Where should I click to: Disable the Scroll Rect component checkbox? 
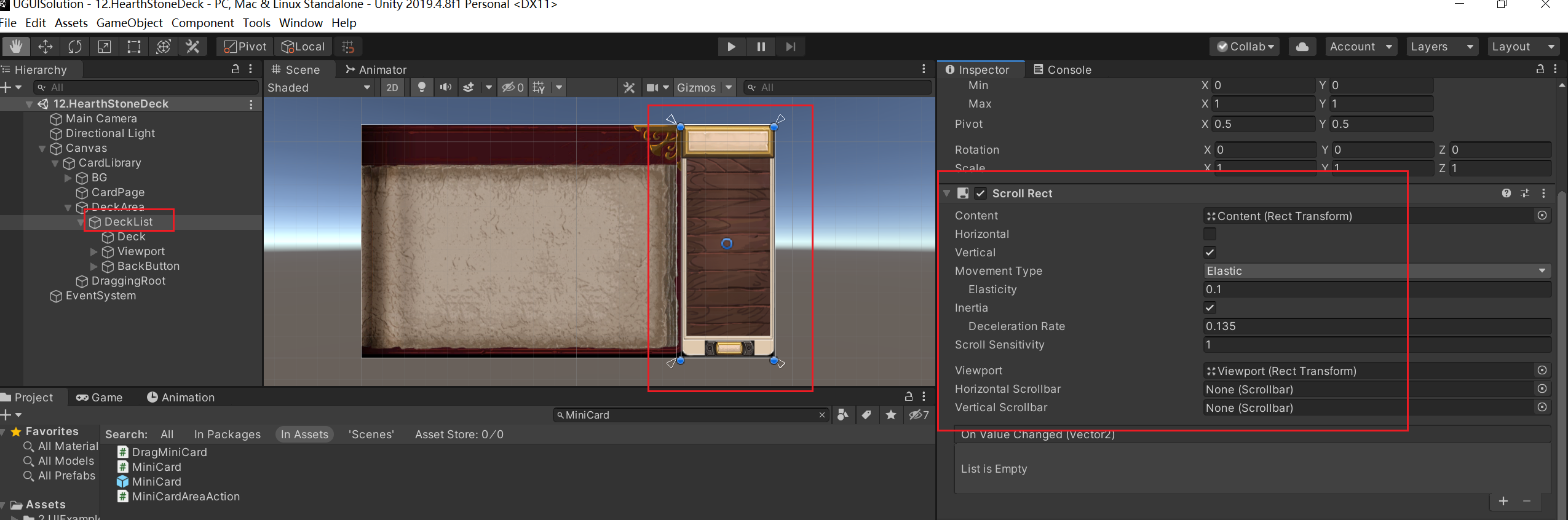pyautogui.click(x=981, y=194)
